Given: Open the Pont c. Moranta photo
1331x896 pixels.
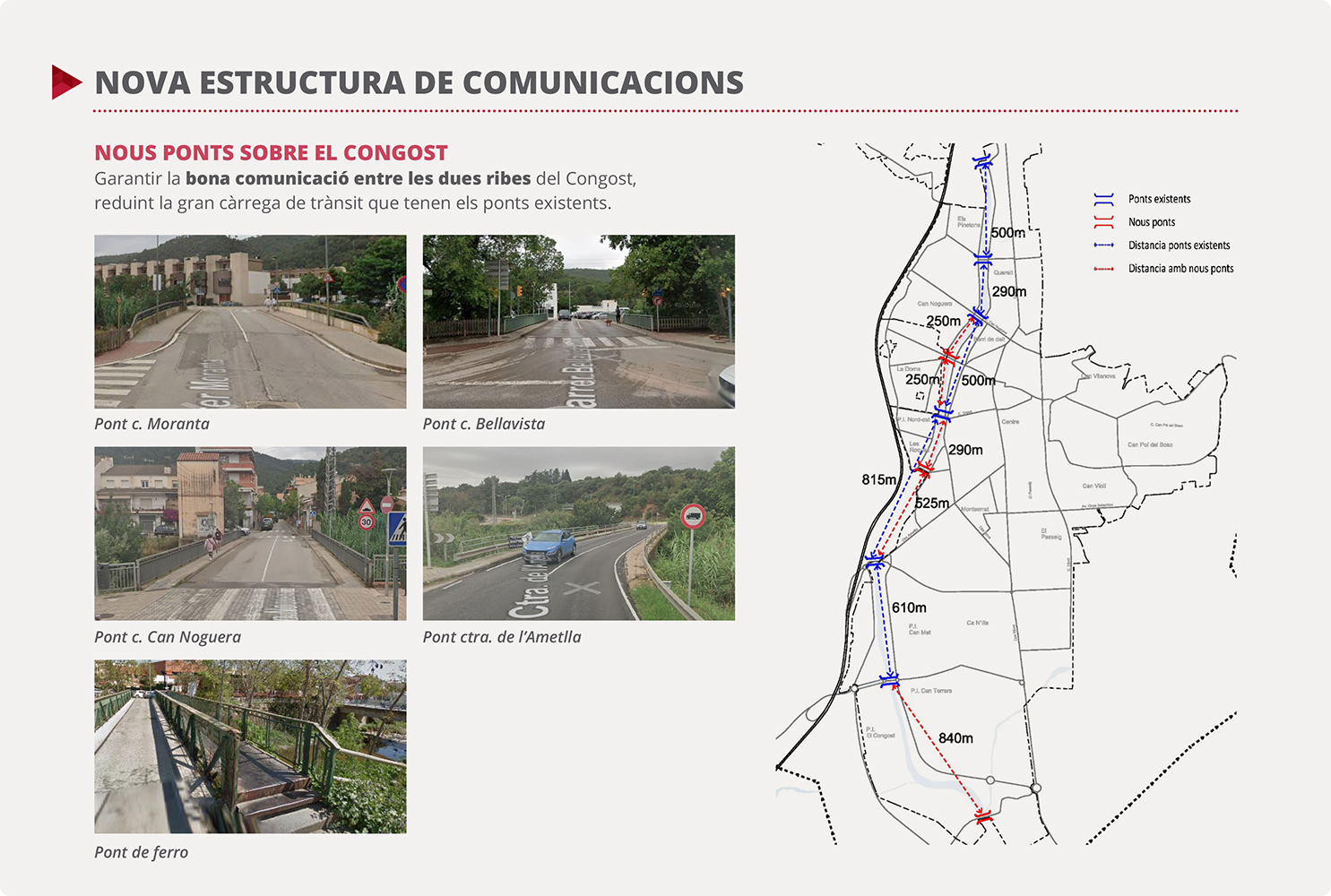Looking at the screenshot, I should (x=250, y=322).
